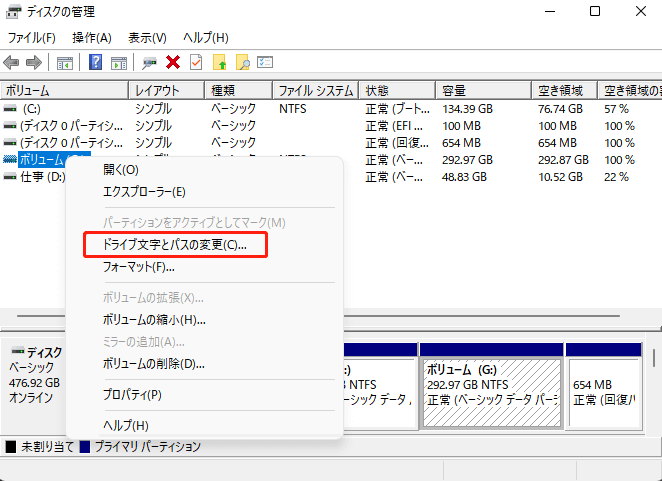Select ドライブ文字とパスの変更(C)... in context menu
This screenshot has width=662, height=481.
coord(175,244)
